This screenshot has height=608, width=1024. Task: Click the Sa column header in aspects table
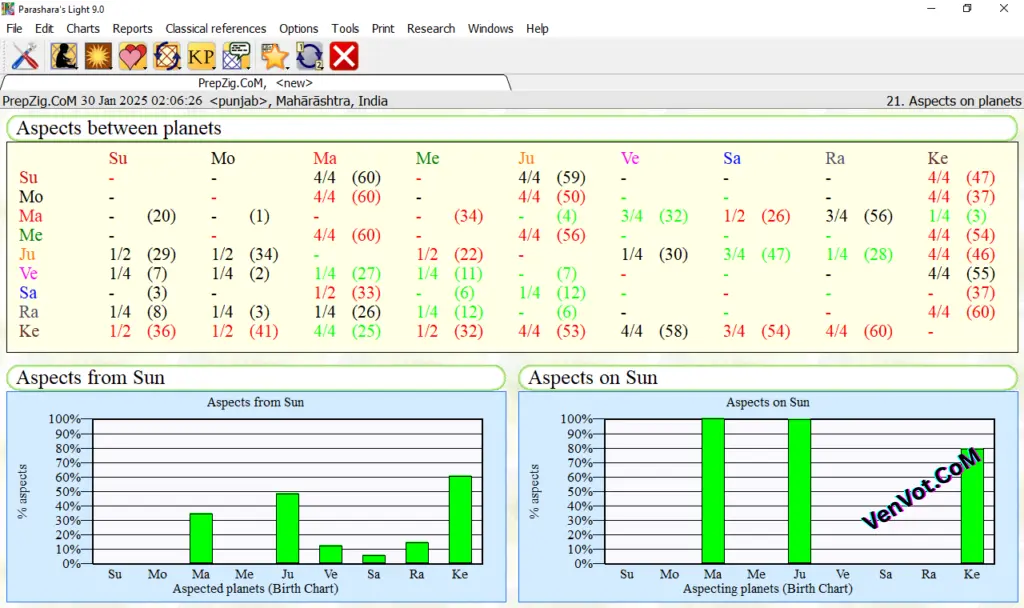point(732,159)
